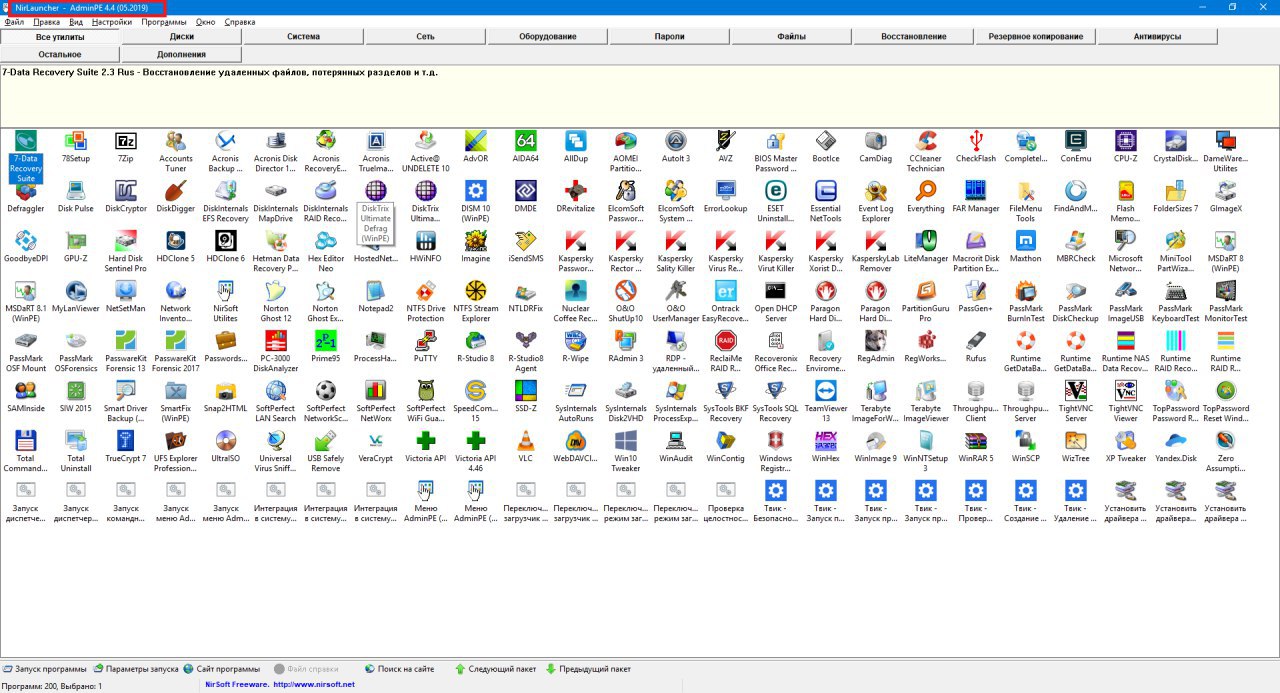Screen dimensions: 1280x693
Task: Switch to the Дополнения tab
Action: pyautogui.click(x=182, y=54)
